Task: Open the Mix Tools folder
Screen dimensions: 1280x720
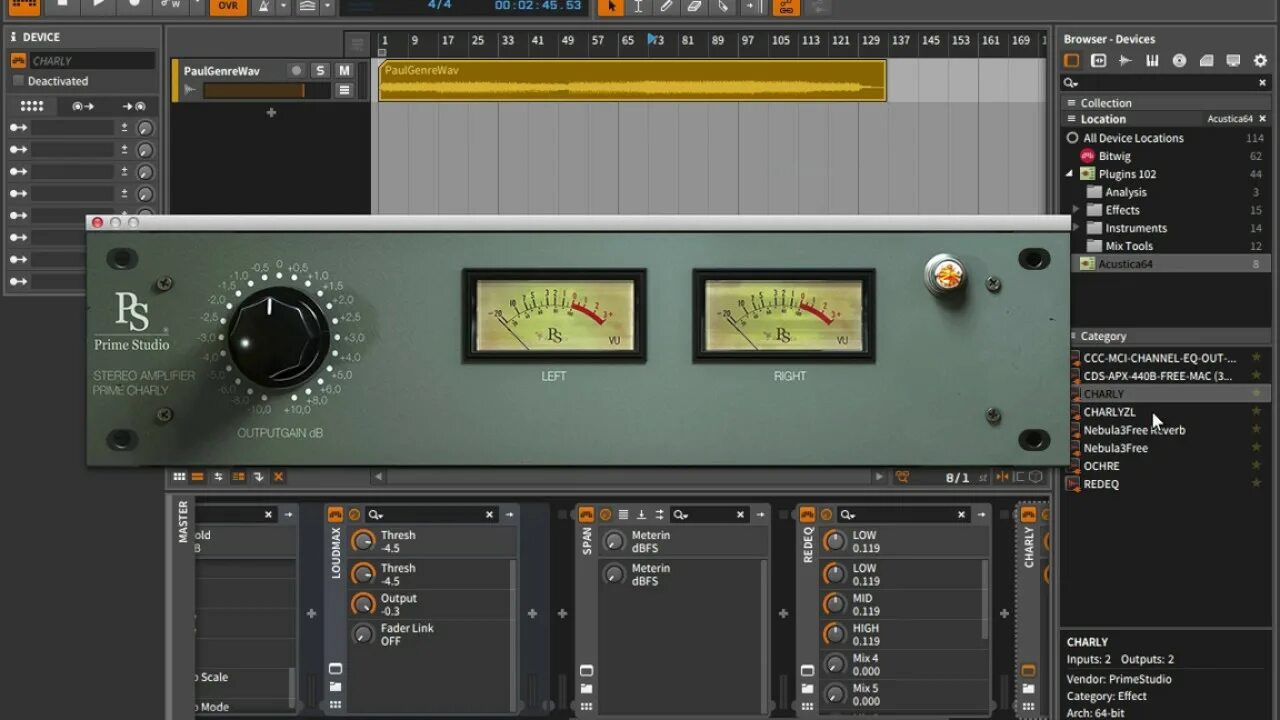Action: point(1129,246)
